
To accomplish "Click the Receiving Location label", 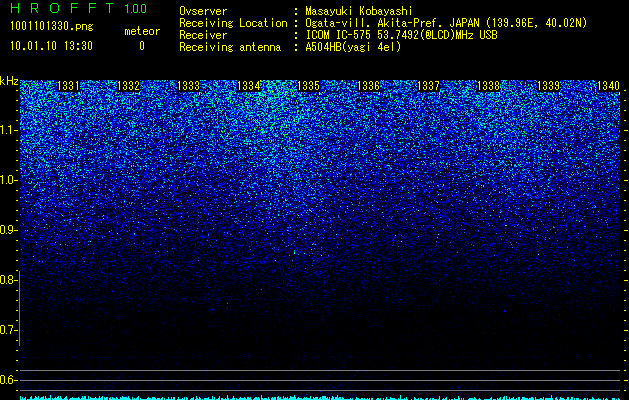I will [233, 24].
